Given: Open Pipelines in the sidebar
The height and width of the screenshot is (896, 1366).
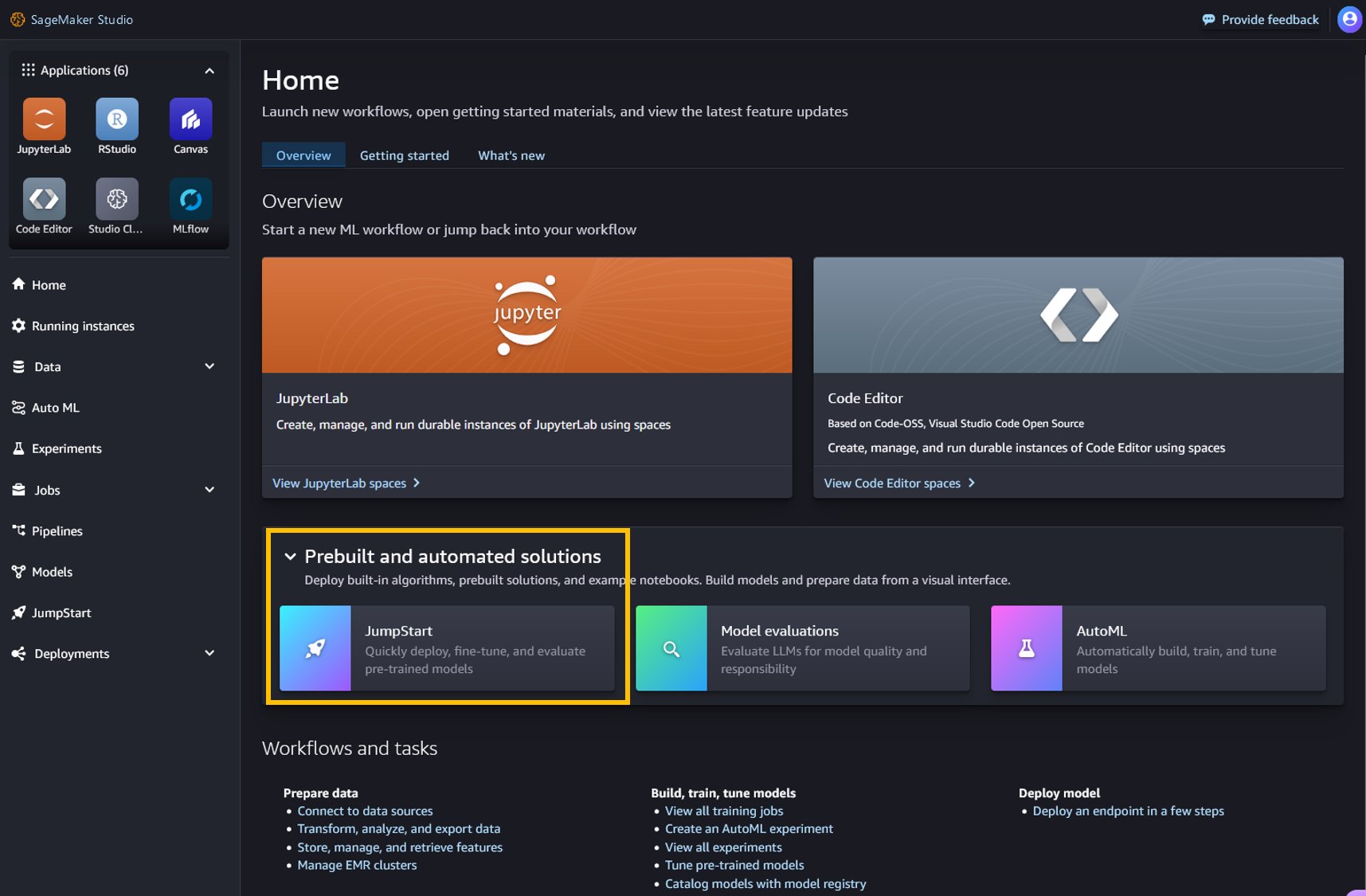Looking at the screenshot, I should [x=57, y=531].
